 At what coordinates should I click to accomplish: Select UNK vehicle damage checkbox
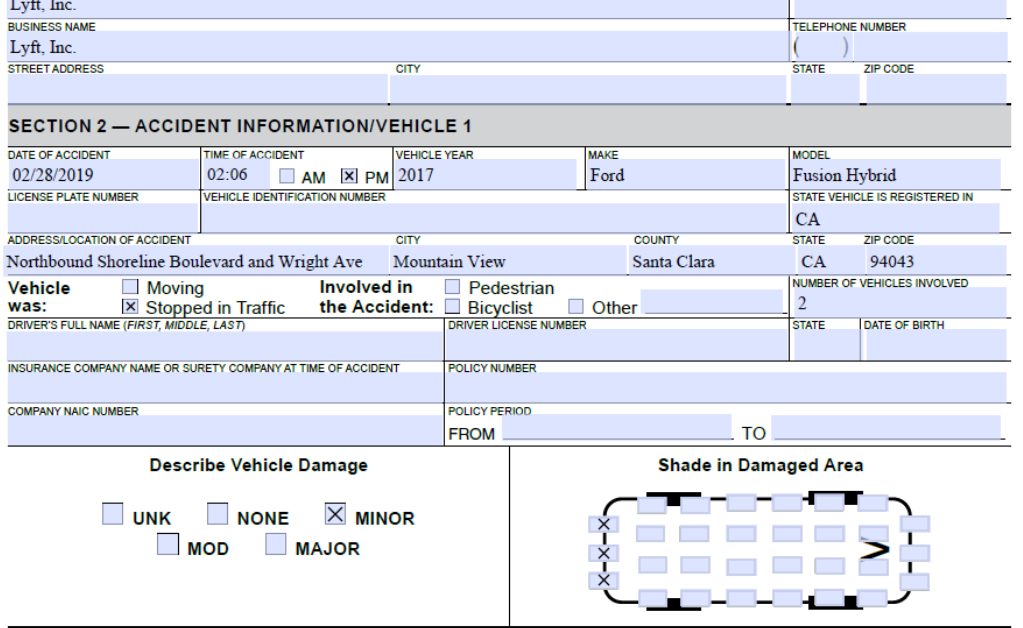(x=114, y=515)
